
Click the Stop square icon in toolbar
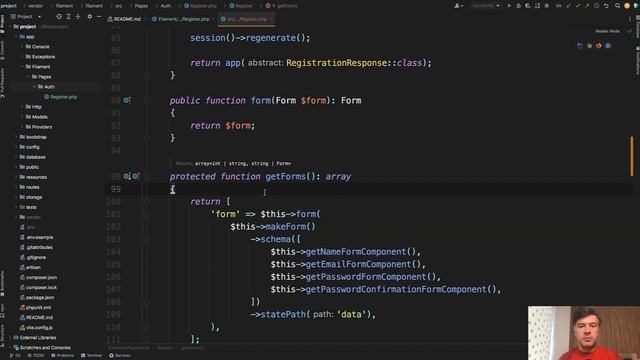tap(547, 6)
